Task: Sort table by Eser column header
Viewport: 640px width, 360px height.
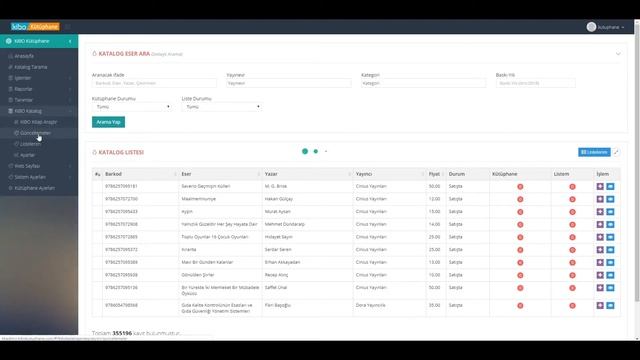Action: (x=220, y=174)
